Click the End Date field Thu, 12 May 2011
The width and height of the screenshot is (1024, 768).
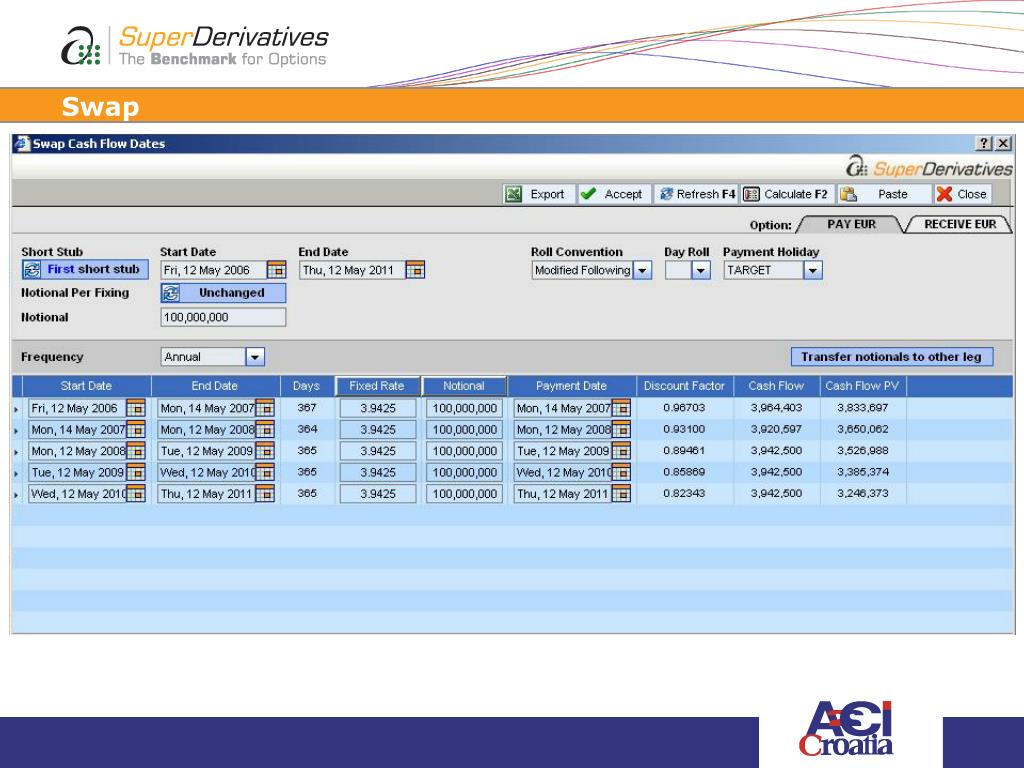[352, 270]
